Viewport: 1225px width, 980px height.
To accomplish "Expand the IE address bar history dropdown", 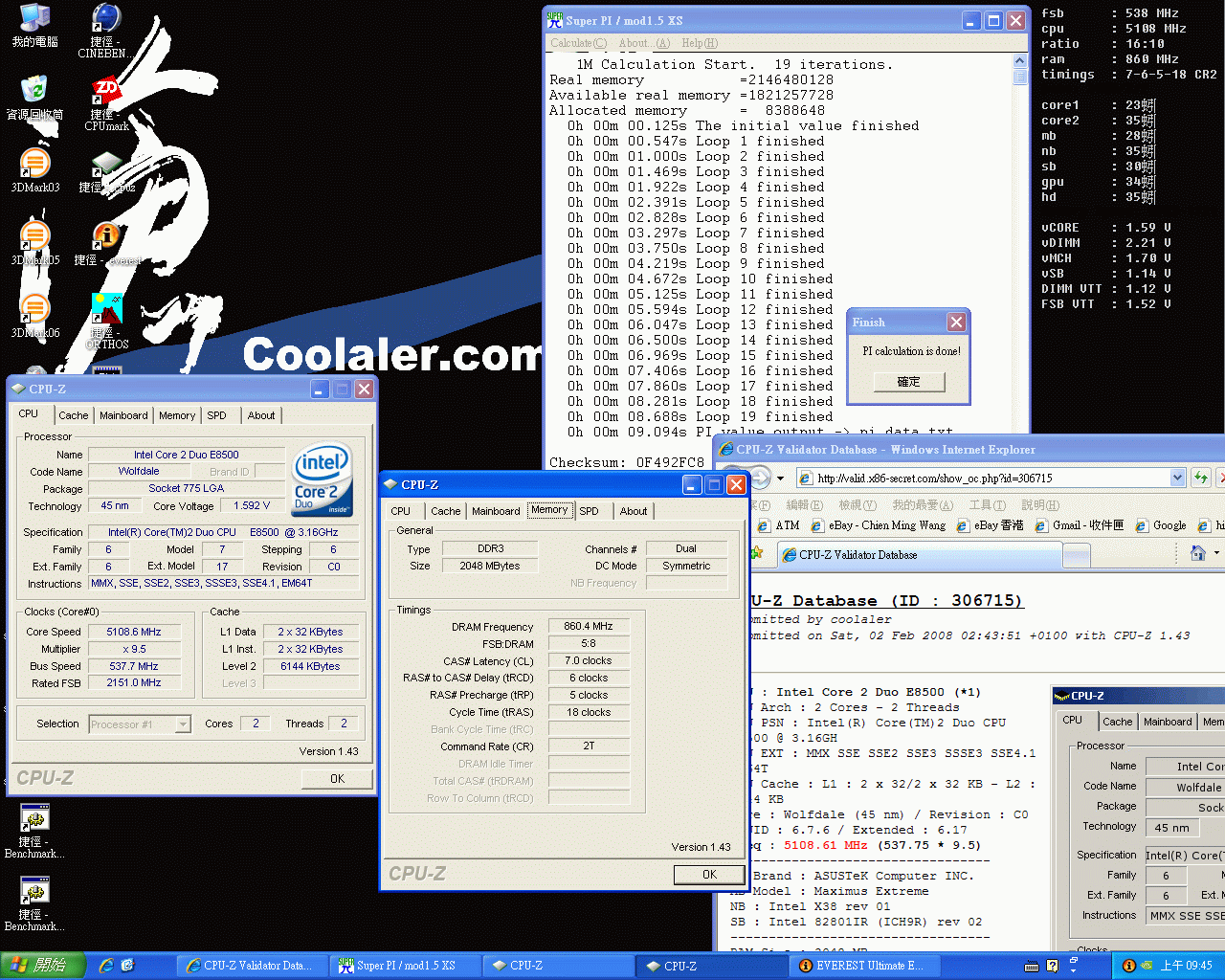I will (1177, 478).
